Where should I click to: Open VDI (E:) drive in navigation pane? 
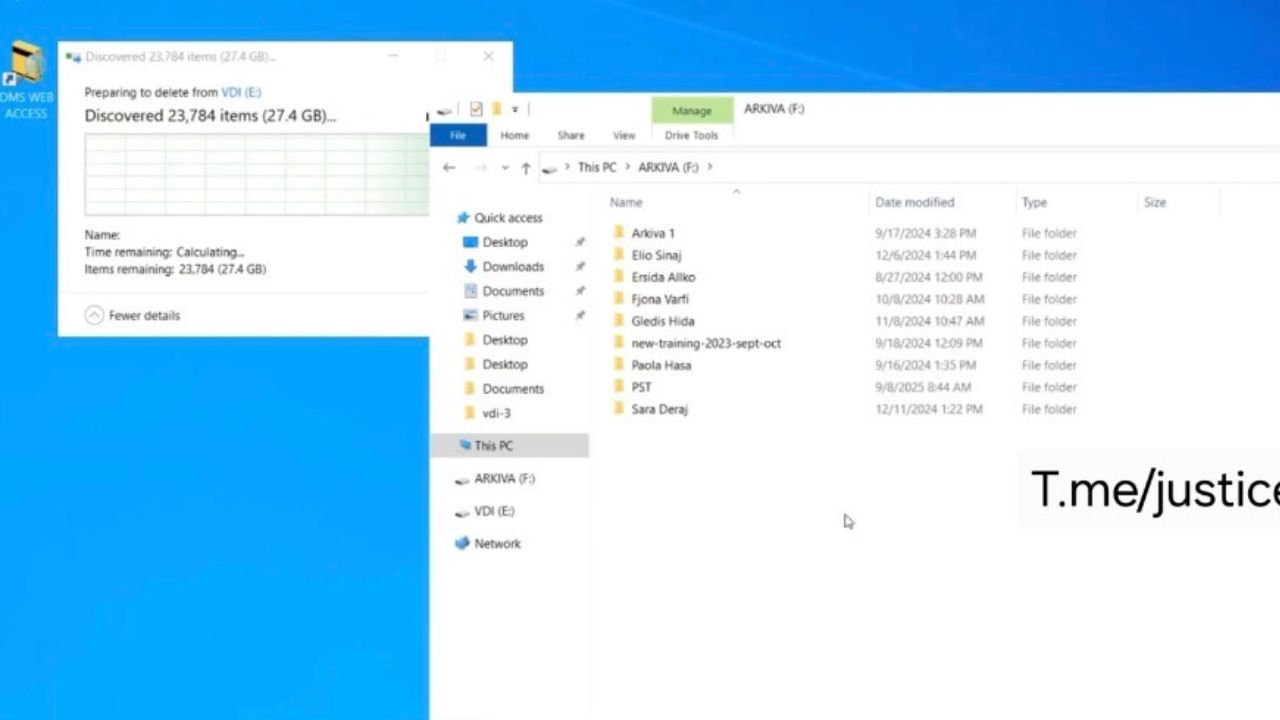point(494,511)
